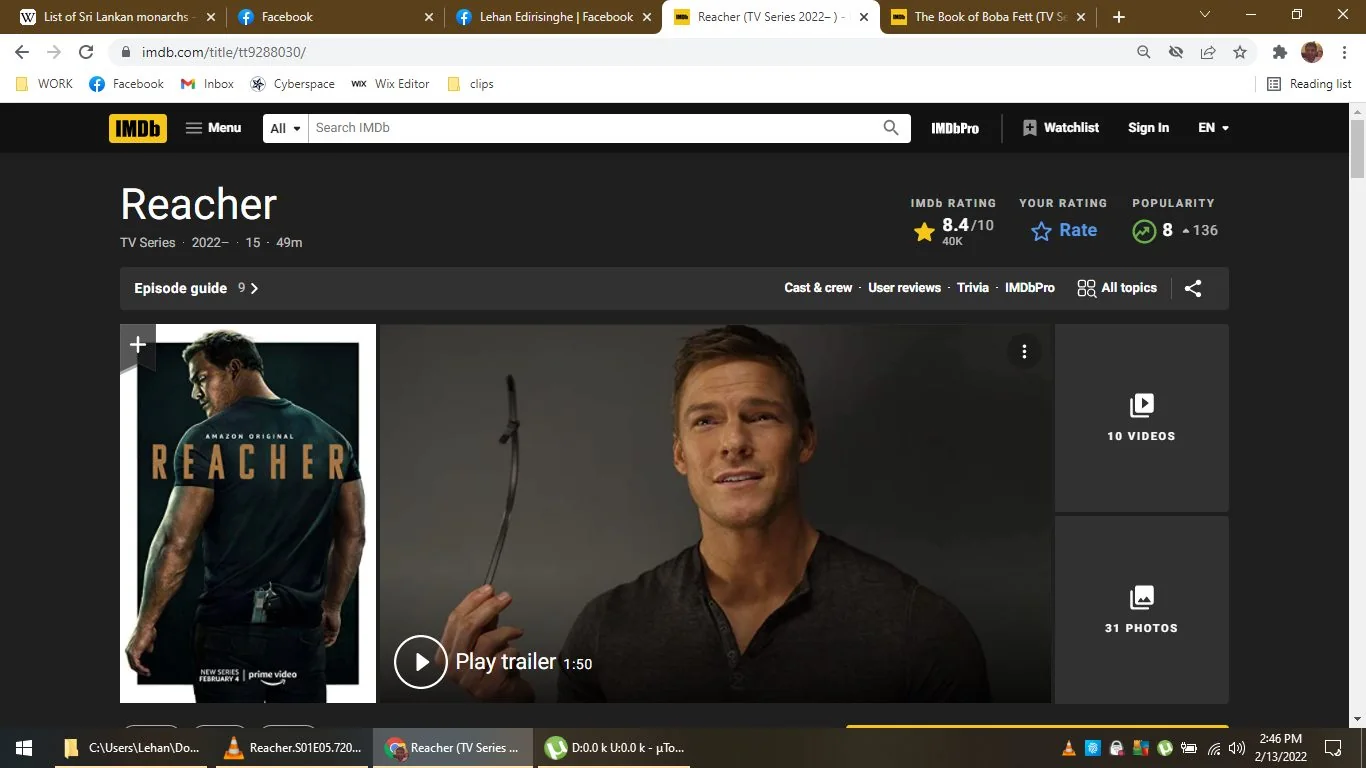The height and width of the screenshot is (768, 1366).
Task: Open the Reading list panel
Action: click(x=1309, y=84)
